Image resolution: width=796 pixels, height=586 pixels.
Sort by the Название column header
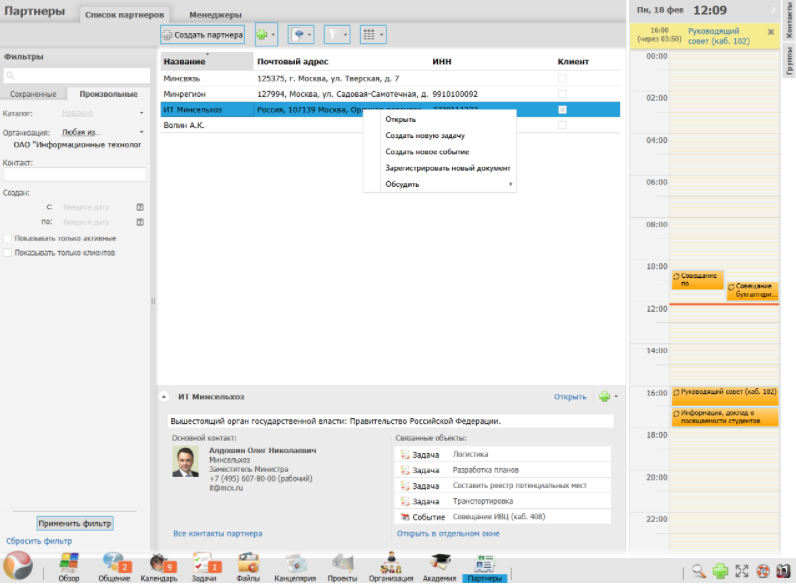pyautogui.click(x=207, y=61)
